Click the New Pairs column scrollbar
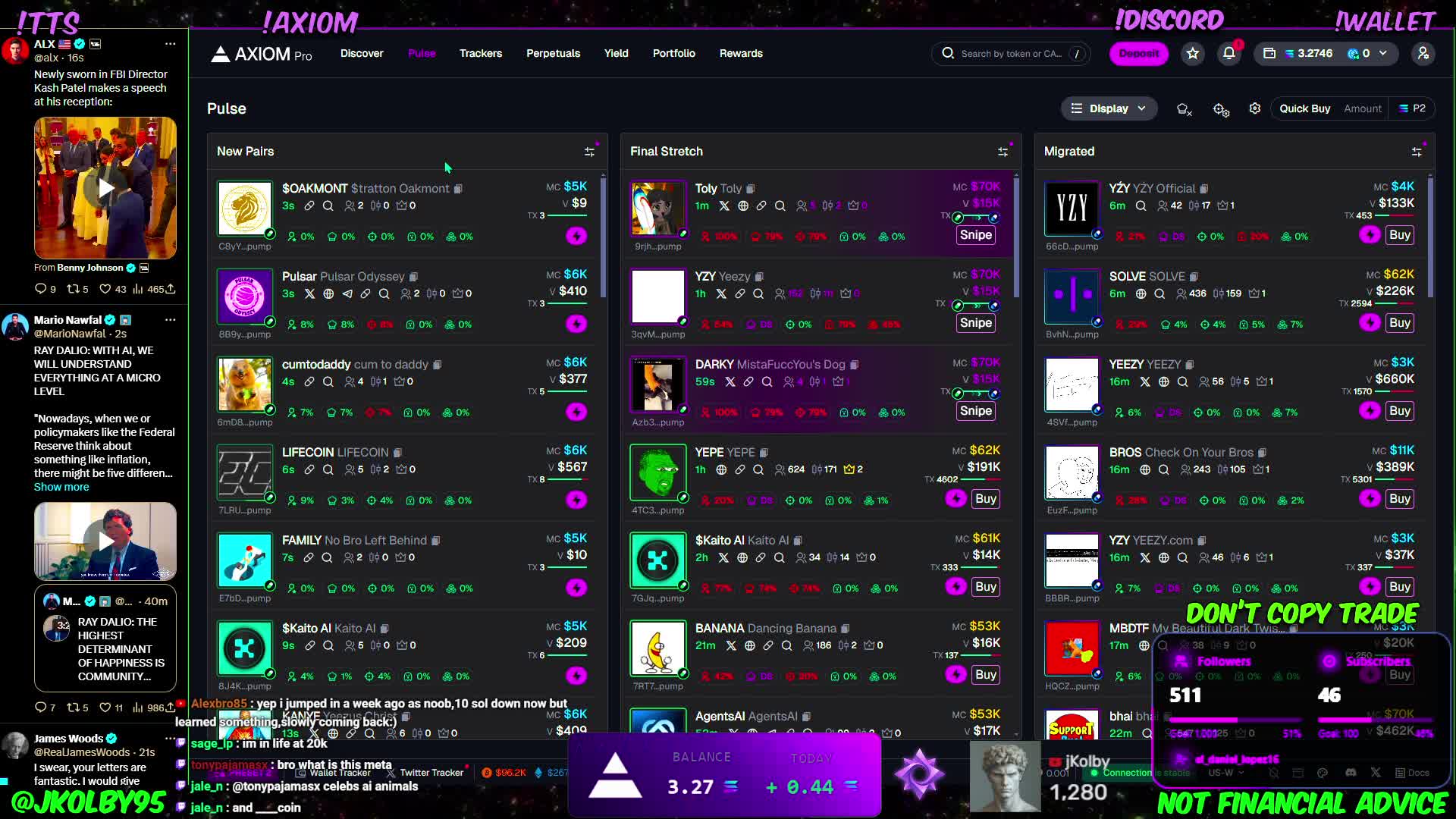Viewport: 1456px width, 819px height. [x=604, y=237]
